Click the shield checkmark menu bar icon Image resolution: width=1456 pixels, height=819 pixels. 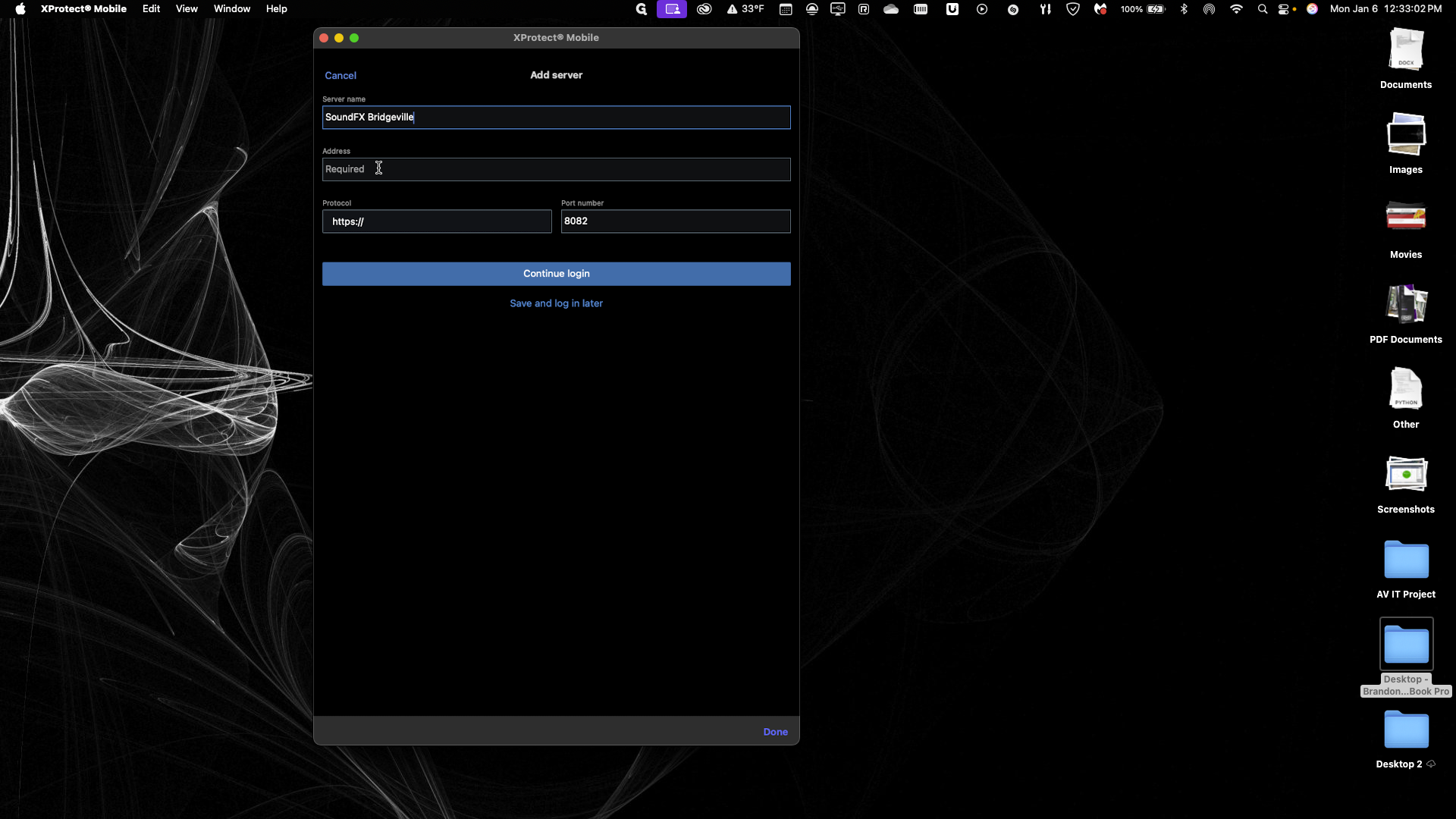(1073, 9)
